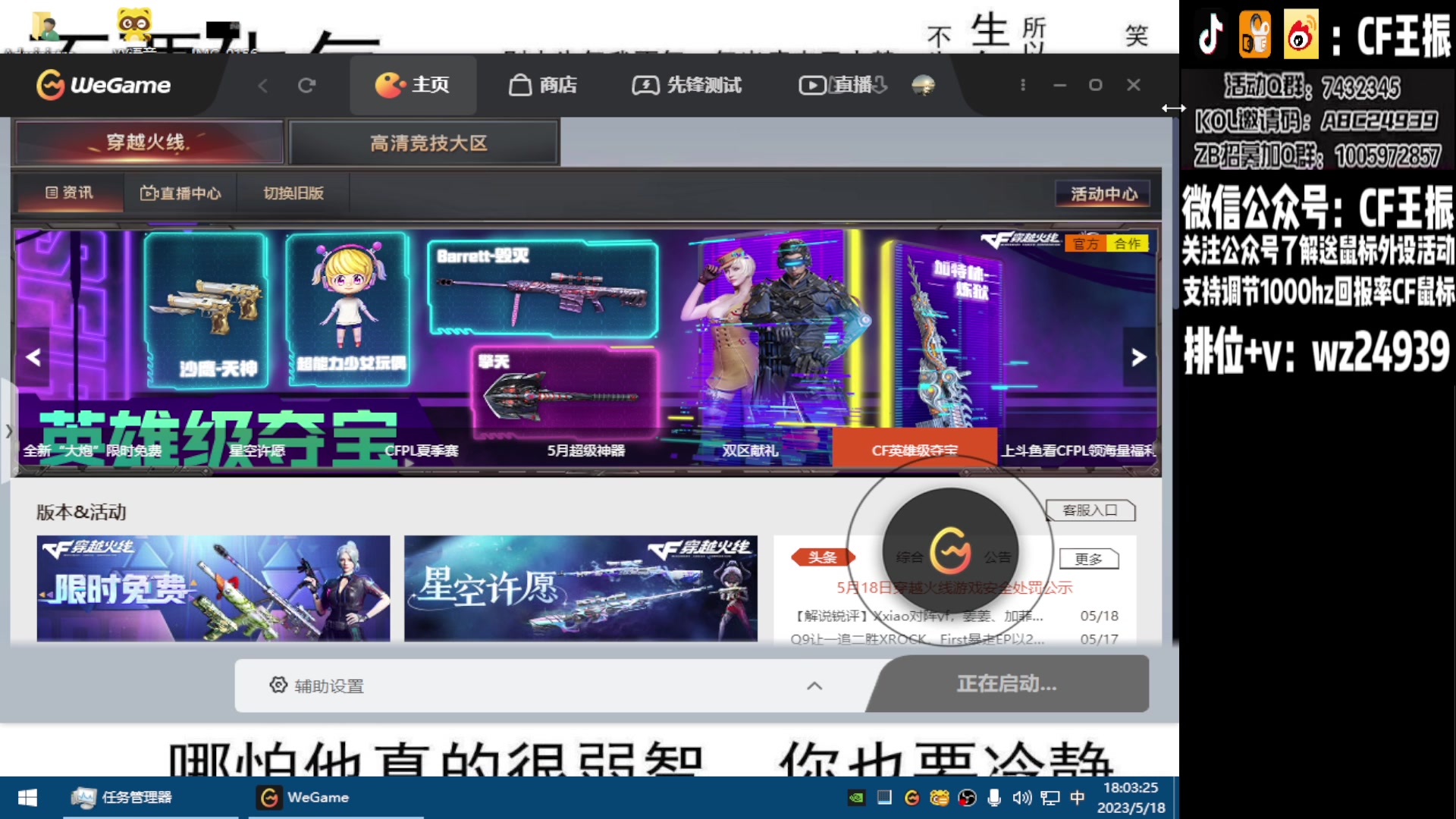
Task: Click the WeGame tray icon
Action: coord(912,798)
